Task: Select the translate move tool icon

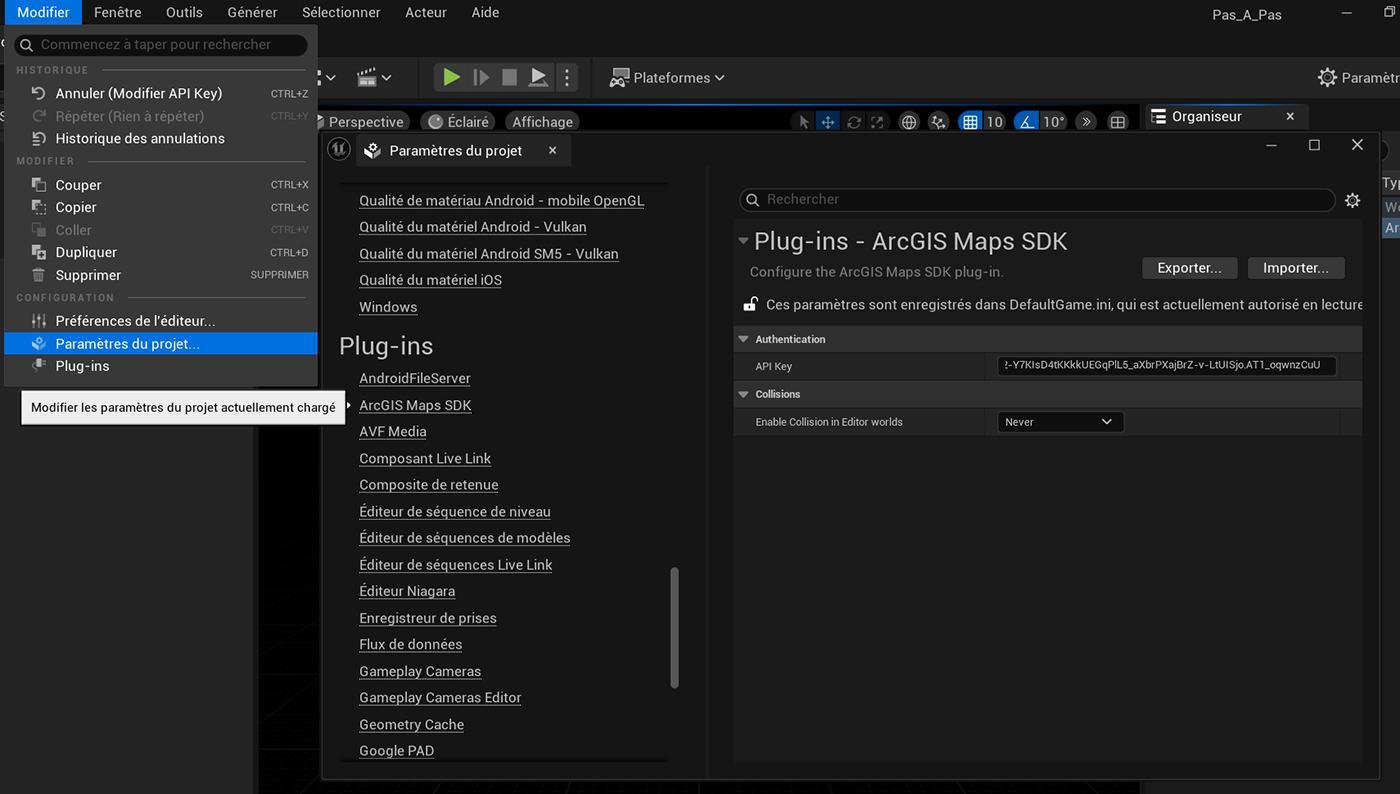Action: pyautogui.click(x=828, y=122)
